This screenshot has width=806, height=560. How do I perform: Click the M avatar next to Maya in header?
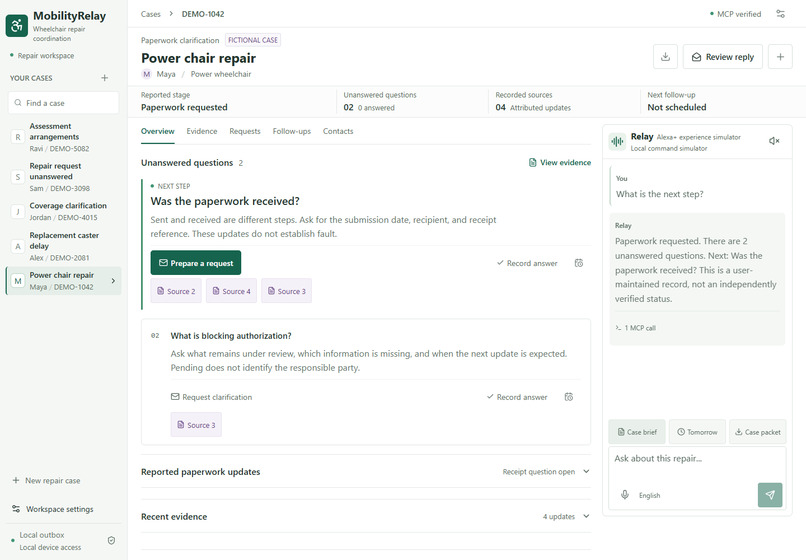[x=146, y=74]
